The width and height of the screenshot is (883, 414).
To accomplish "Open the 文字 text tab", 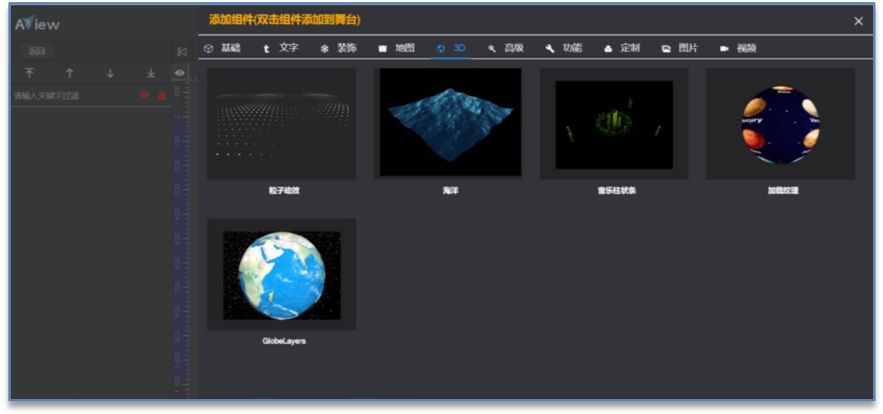I will click(x=281, y=48).
